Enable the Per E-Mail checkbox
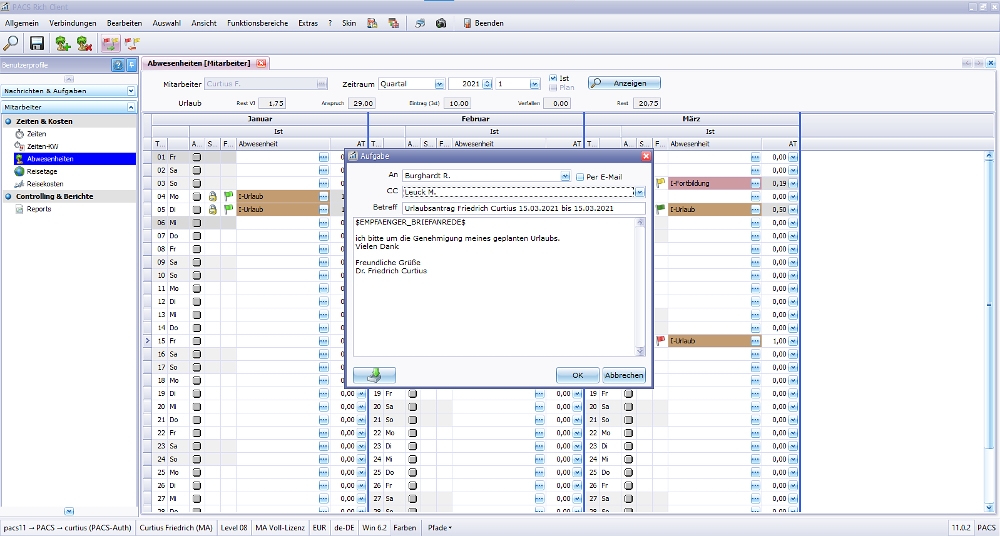The height and width of the screenshot is (536, 1000). (579, 176)
